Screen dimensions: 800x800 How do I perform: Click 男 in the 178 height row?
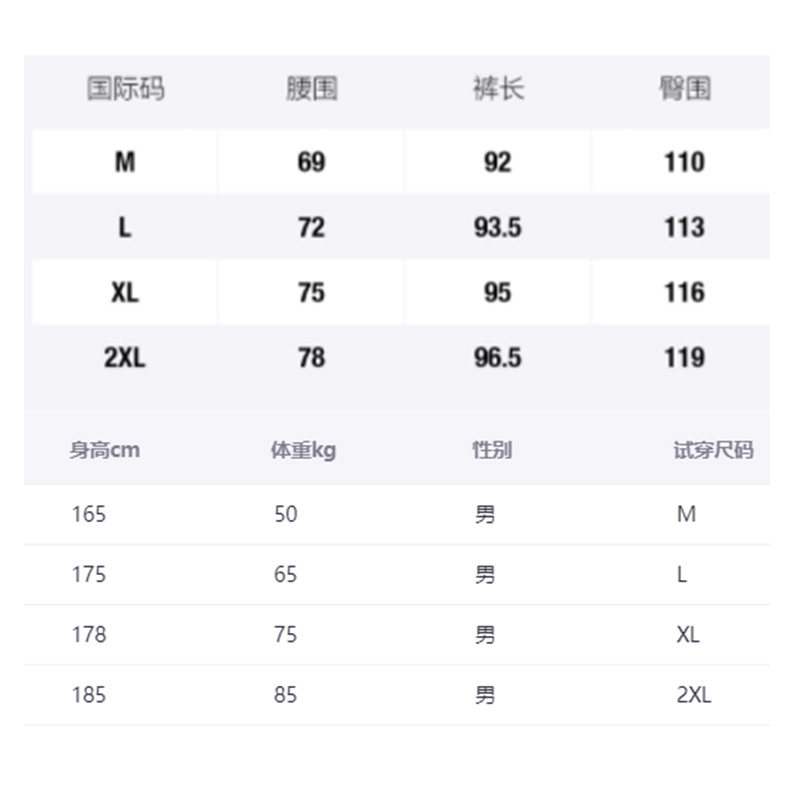pos(485,635)
